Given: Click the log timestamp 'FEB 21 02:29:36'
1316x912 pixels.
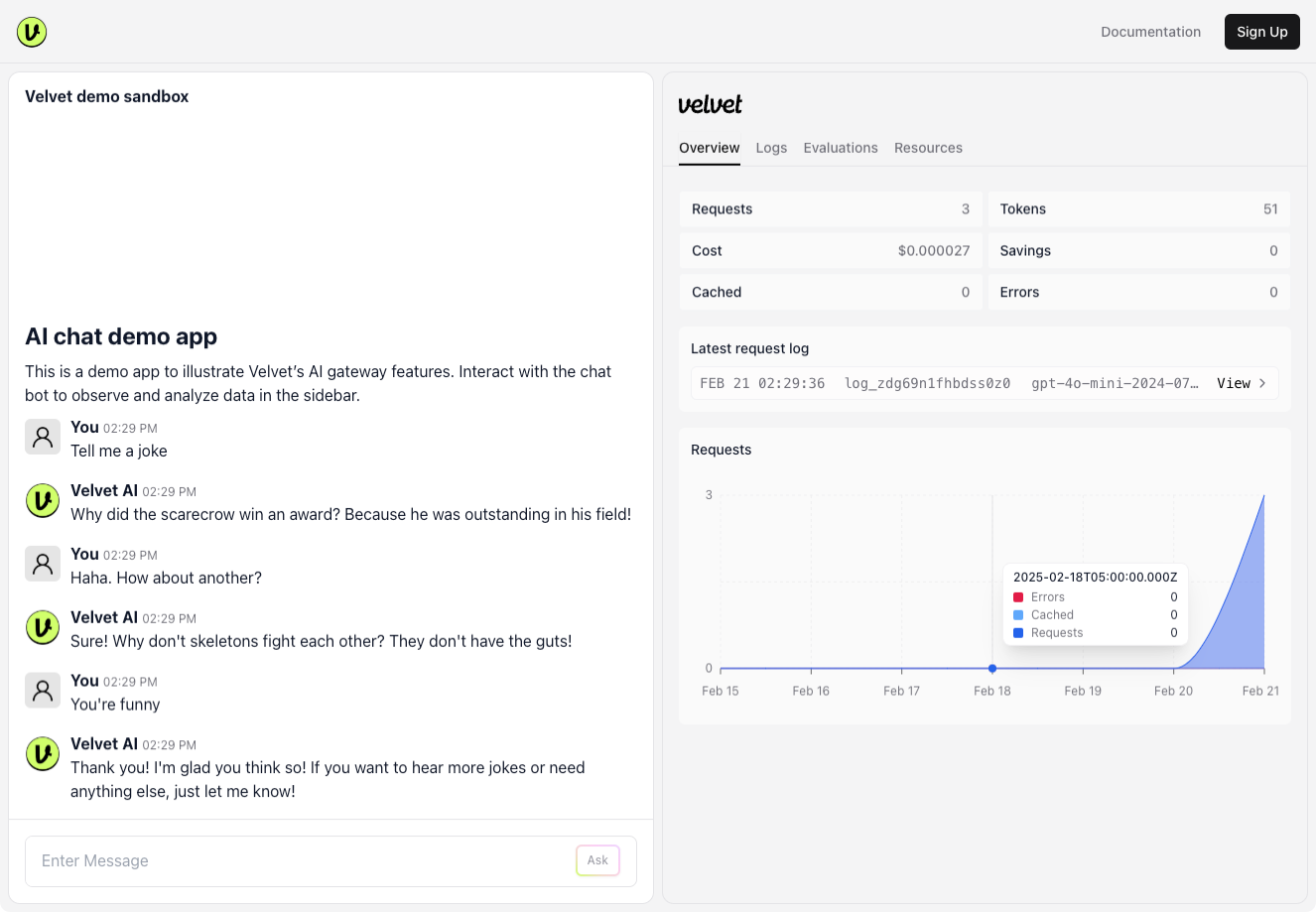Looking at the screenshot, I should click(762, 383).
